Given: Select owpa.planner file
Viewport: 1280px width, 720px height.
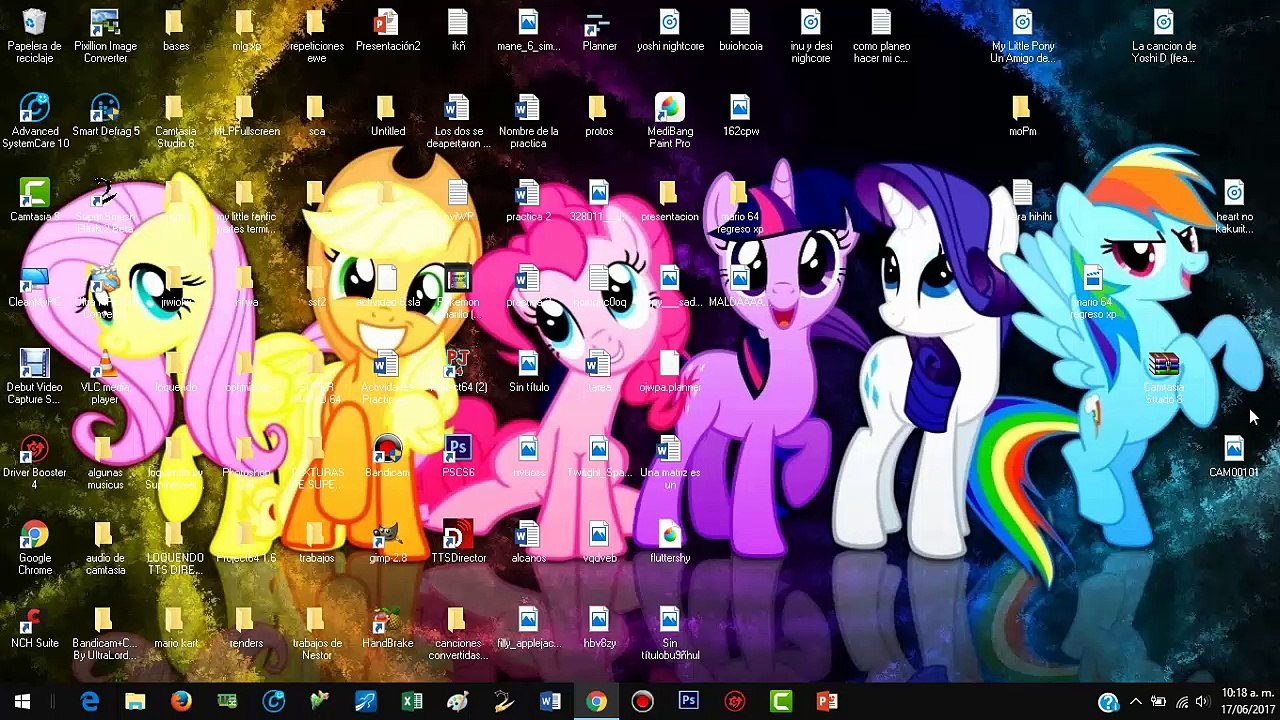Looking at the screenshot, I should pyautogui.click(x=670, y=372).
